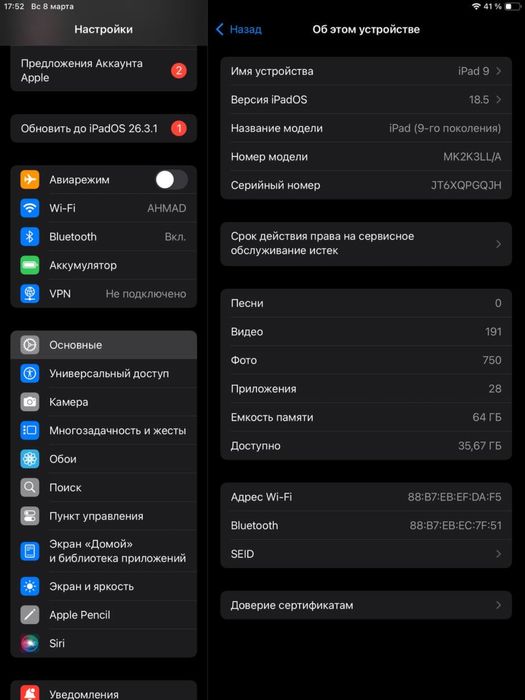Tap the VPN globe icon

point(30,294)
